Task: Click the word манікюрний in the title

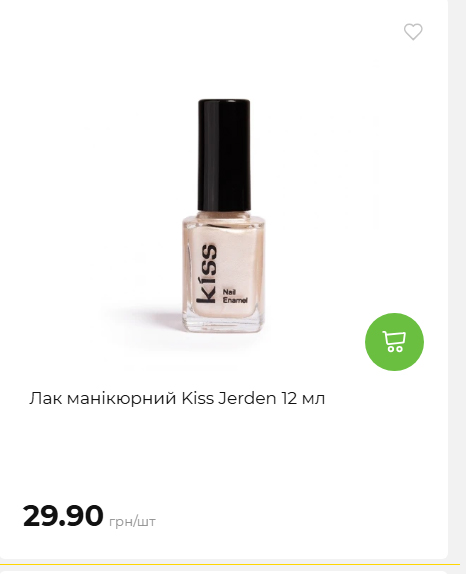Action: point(122,399)
